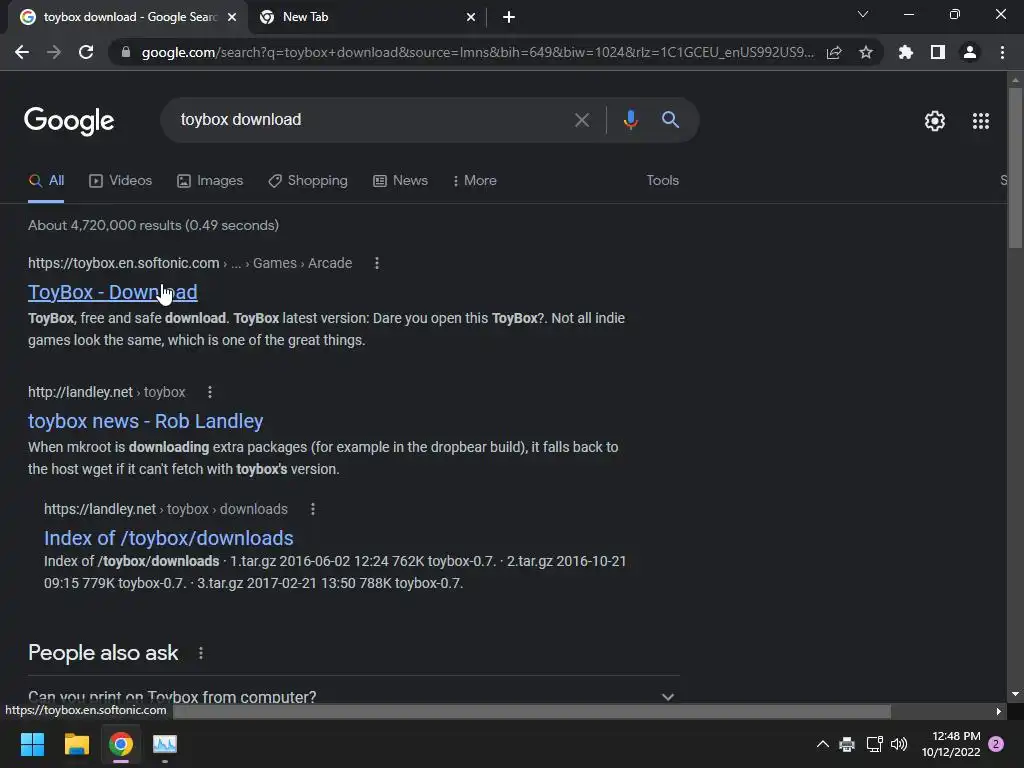This screenshot has height=768, width=1024.
Task: Open a new tab with plus button
Action: click(509, 17)
